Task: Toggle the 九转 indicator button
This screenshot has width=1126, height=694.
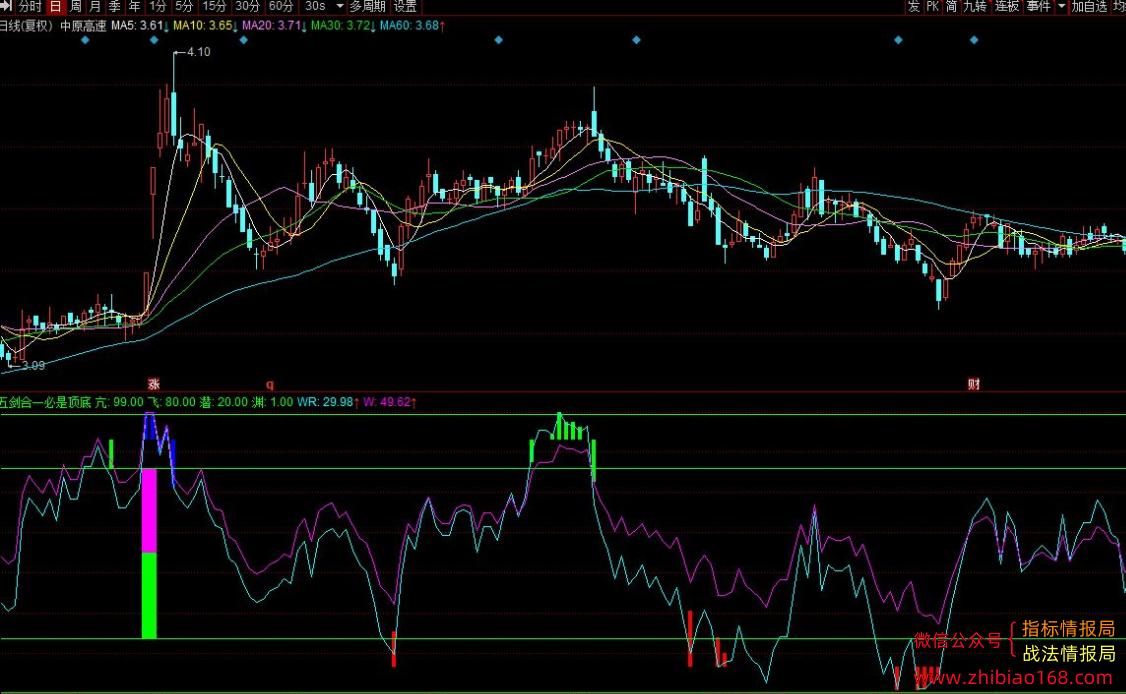Action: (x=974, y=6)
